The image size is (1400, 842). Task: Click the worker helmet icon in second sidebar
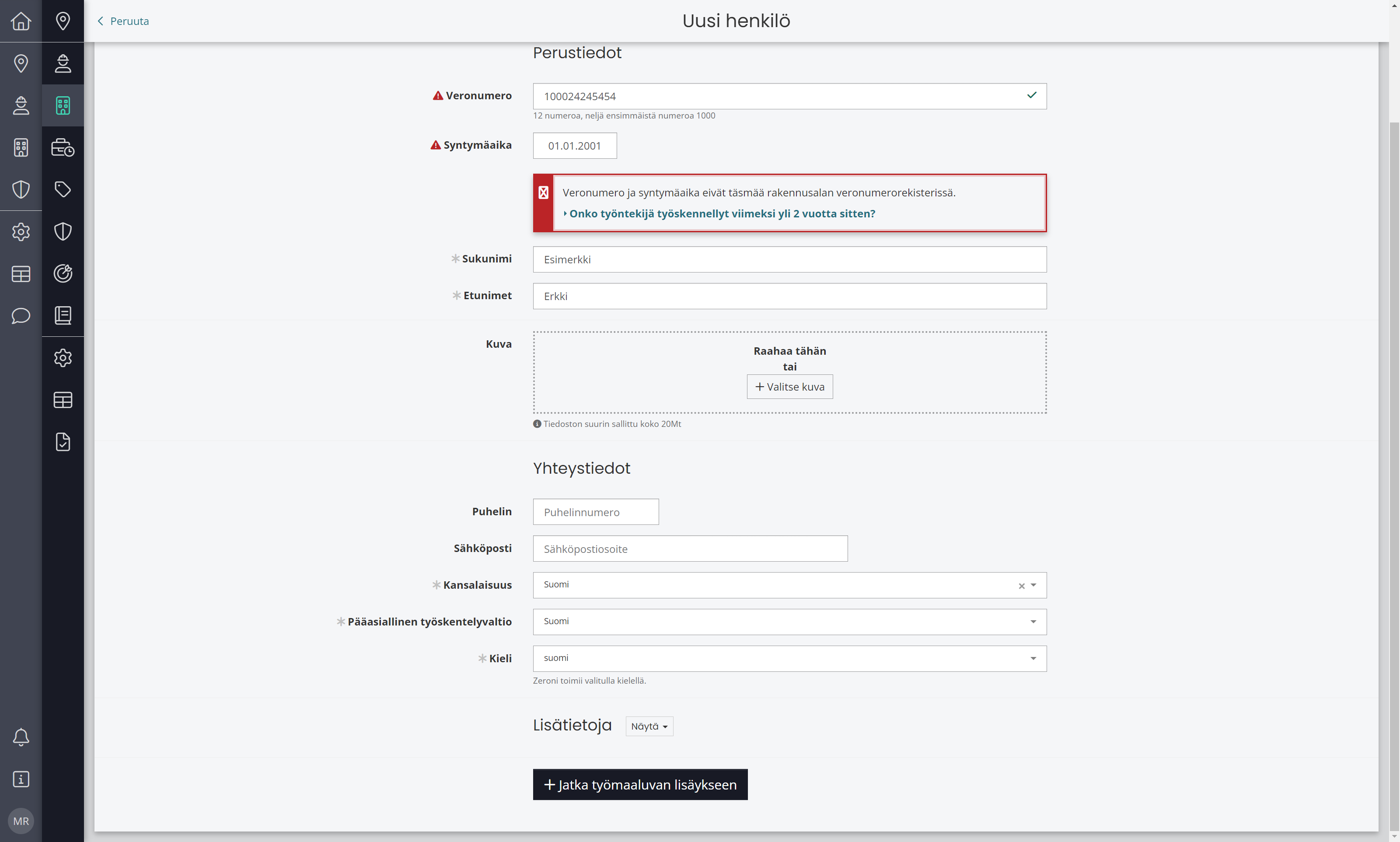point(63,63)
